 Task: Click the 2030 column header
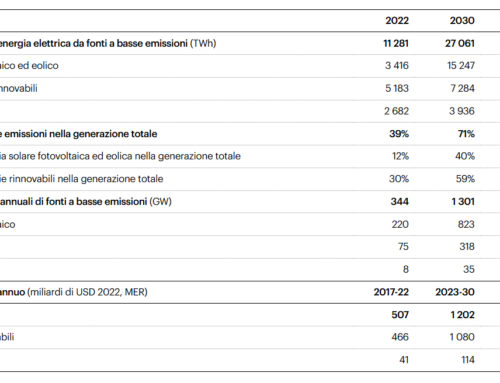coord(462,21)
